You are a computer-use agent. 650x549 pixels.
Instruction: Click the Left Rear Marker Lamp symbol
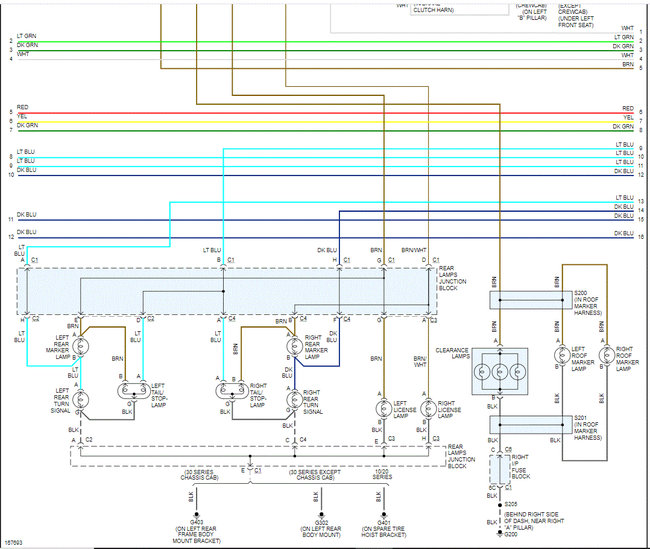[81, 346]
